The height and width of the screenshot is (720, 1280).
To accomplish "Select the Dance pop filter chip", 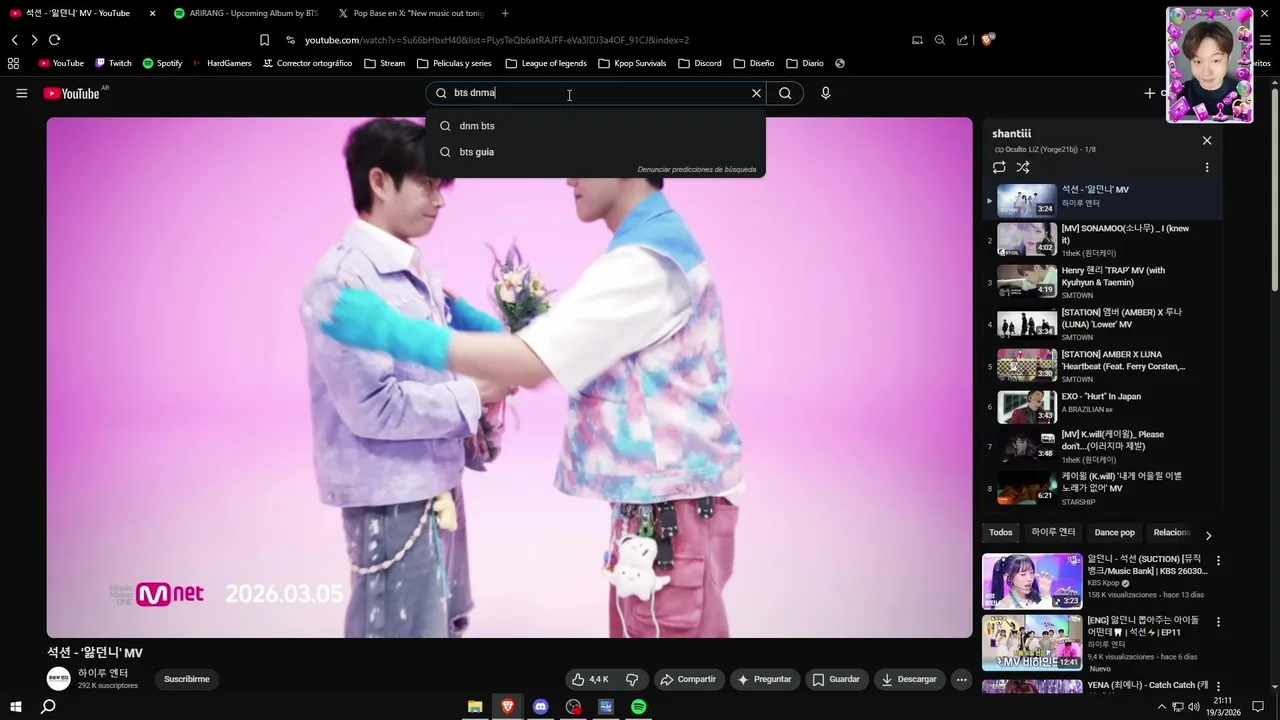I will pos(1114,533).
